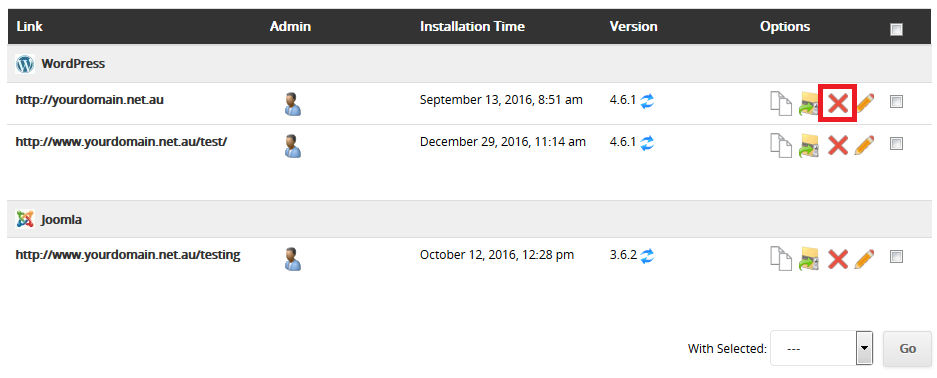This screenshot has width=937, height=378.
Task: Remove the yourdomain.net.au WordPress installation
Action: click(x=838, y=103)
